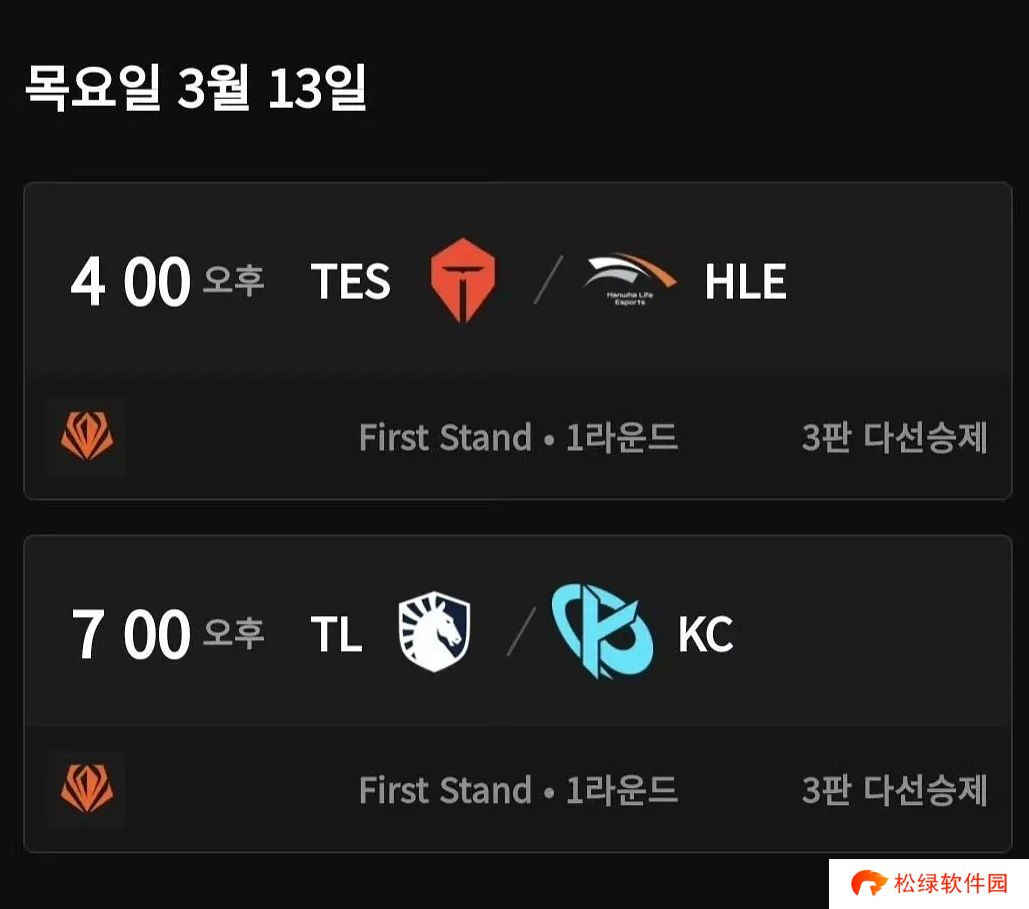Click the Top Esports team logo
Screen dimensions: 1029x909
462,281
